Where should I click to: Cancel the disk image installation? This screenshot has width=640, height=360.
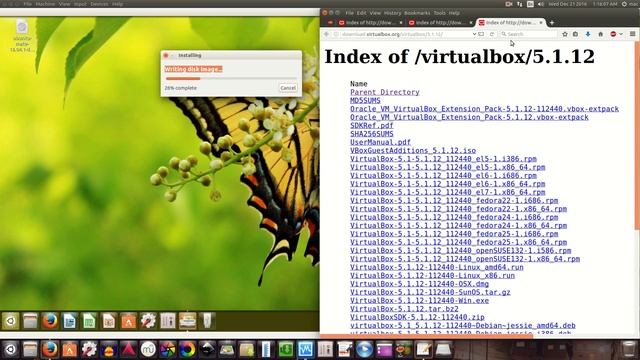point(288,88)
